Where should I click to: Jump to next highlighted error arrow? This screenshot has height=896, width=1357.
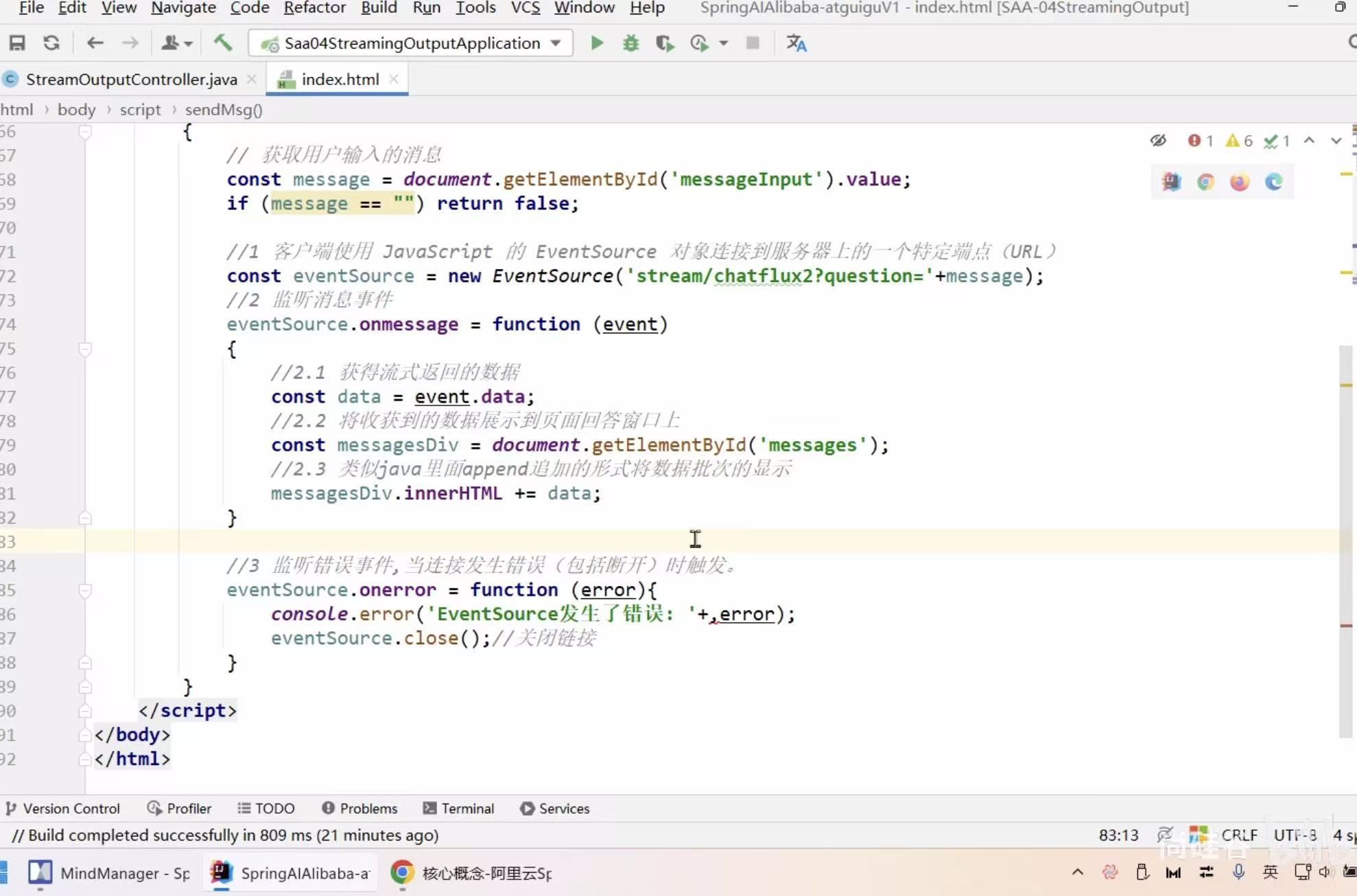pos(1336,141)
